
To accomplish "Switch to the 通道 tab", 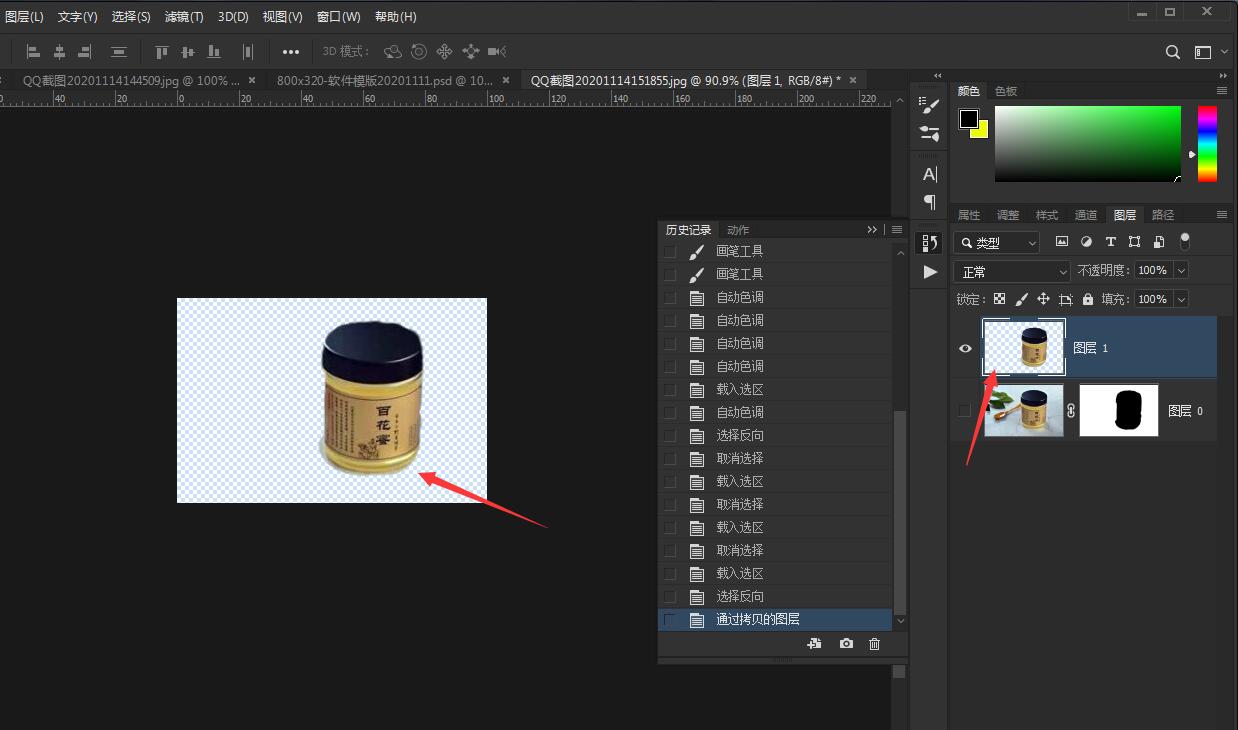I will [1086, 215].
